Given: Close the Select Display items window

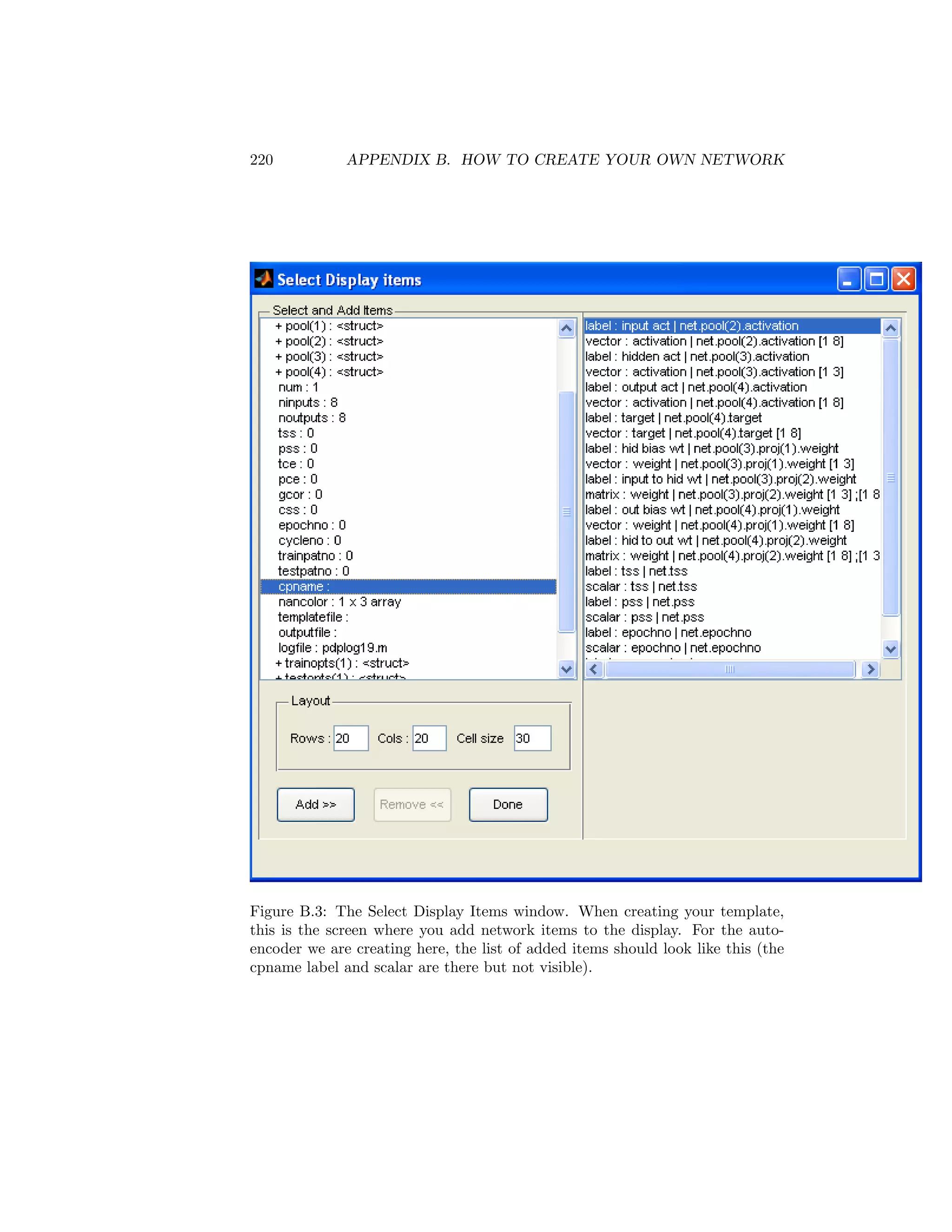Looking at the screenshot, I should tap(904, 278).
